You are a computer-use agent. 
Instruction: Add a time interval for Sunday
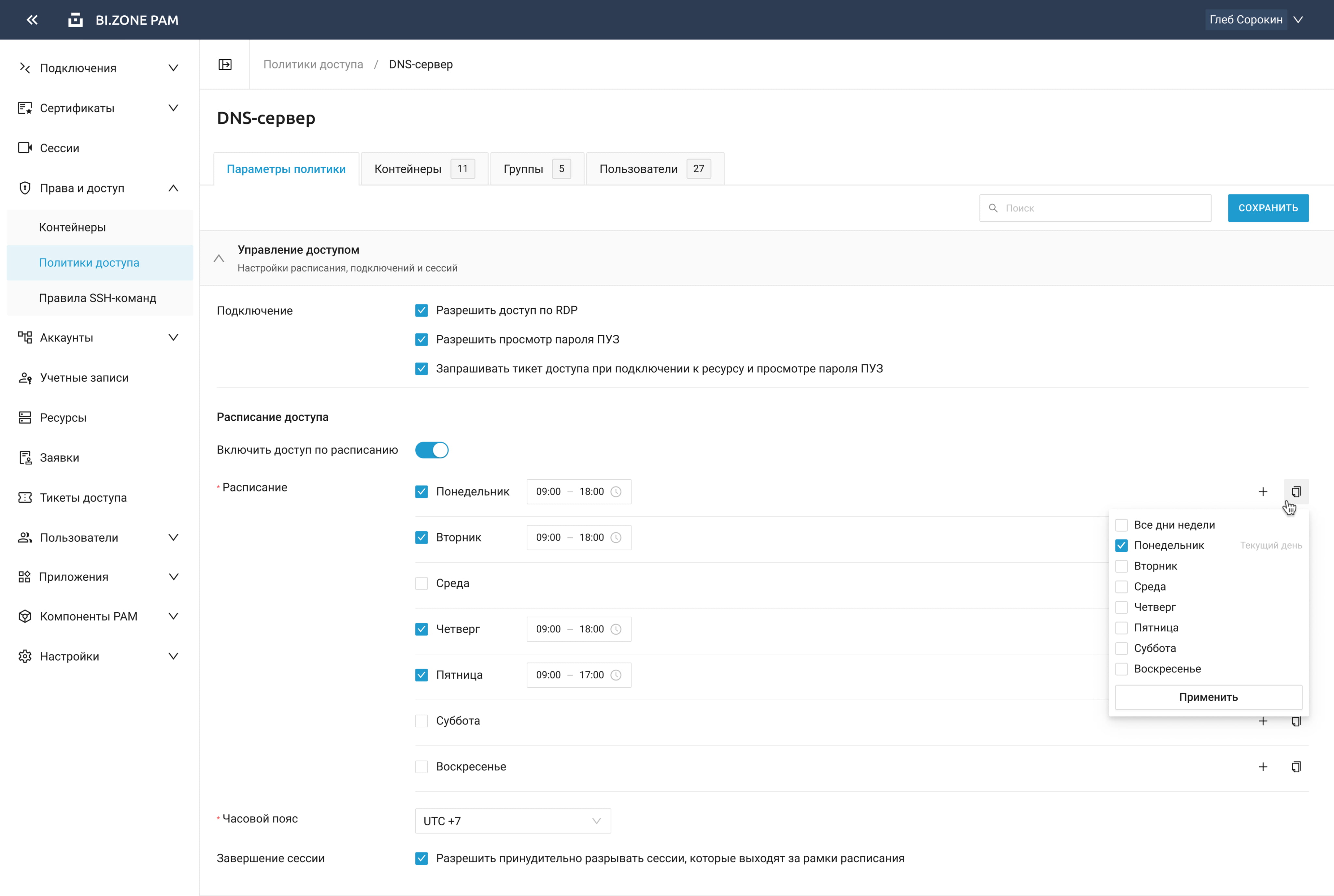[x=1263, y=767]
